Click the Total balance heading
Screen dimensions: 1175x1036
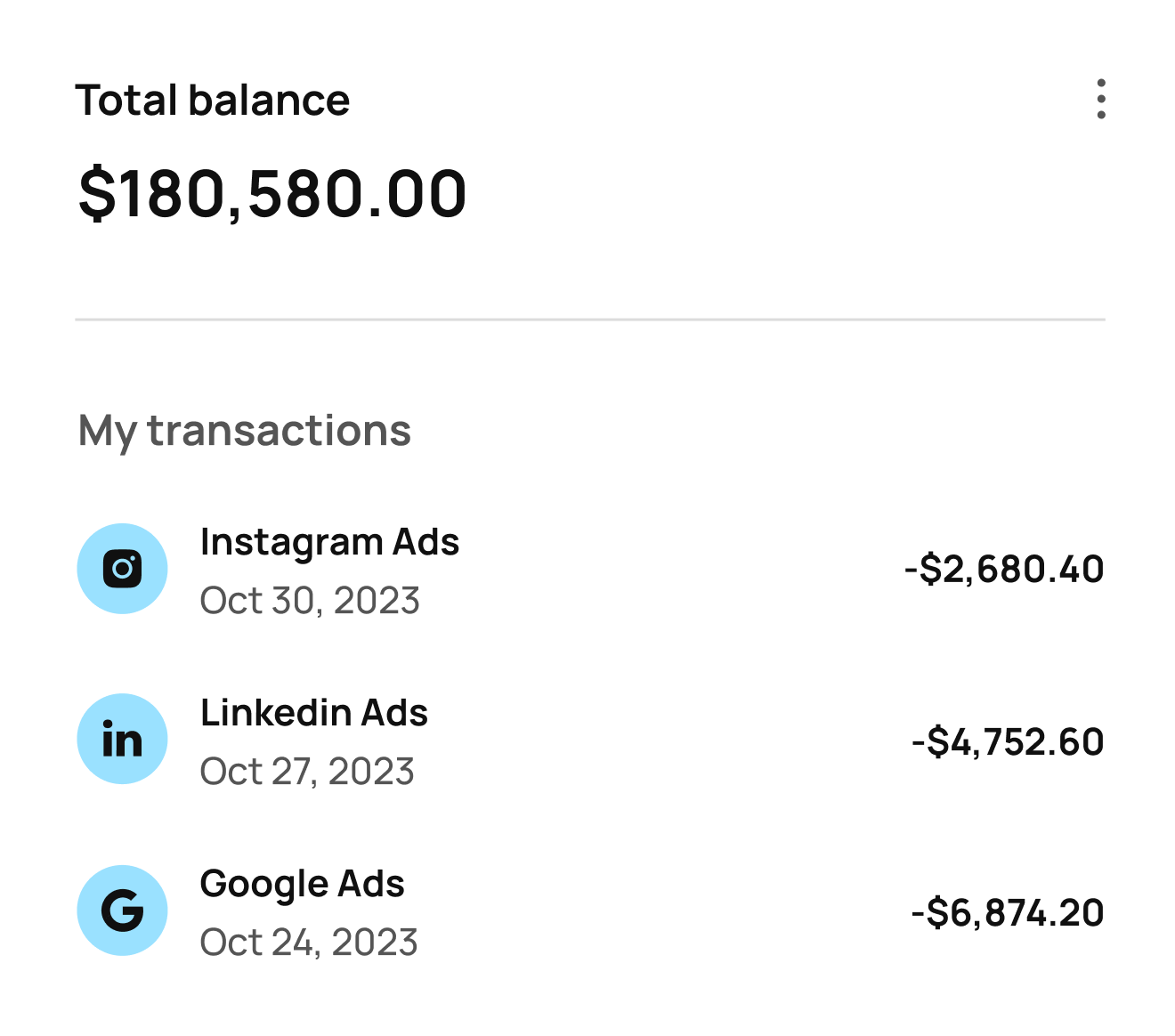(x=213, y=100)
